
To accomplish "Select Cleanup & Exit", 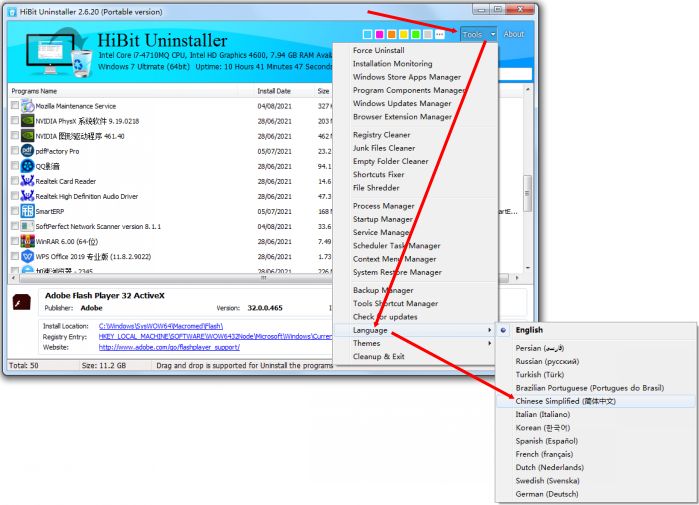I will click(378, 357).
